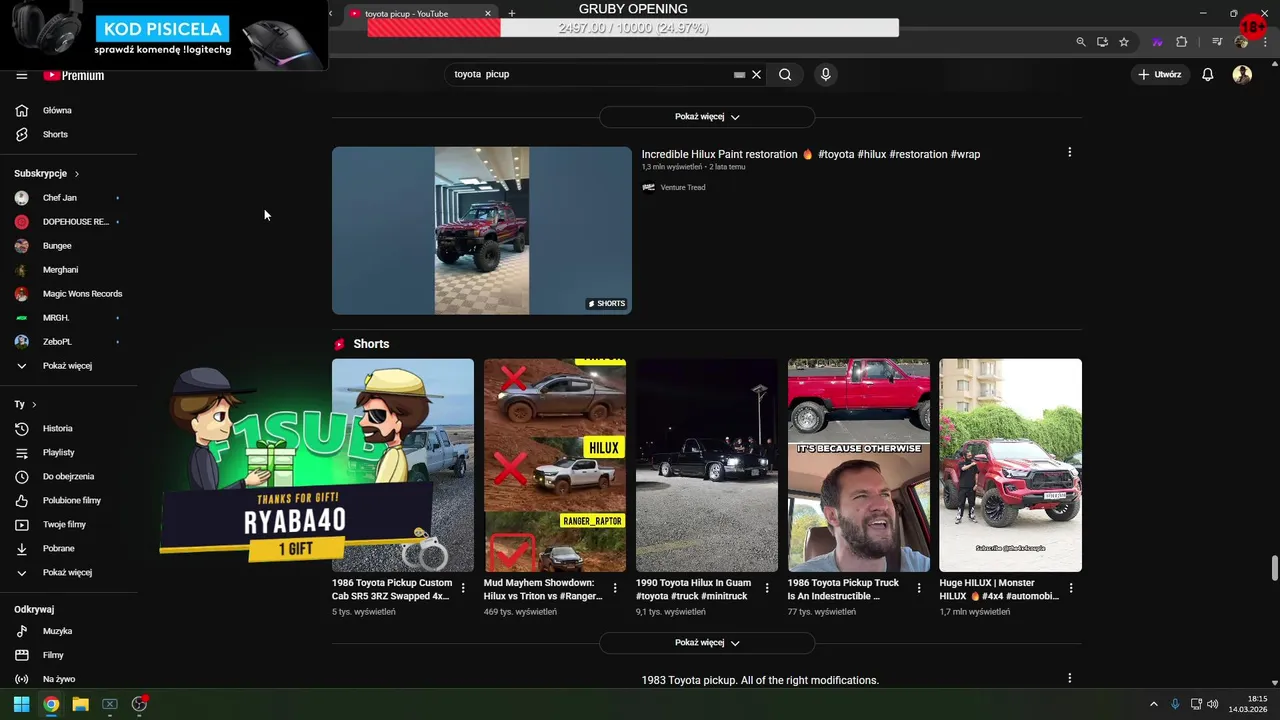The image size is (1280, 720).
Task: Open Do obejrzenia watch later list
Action: coord(69,476)
